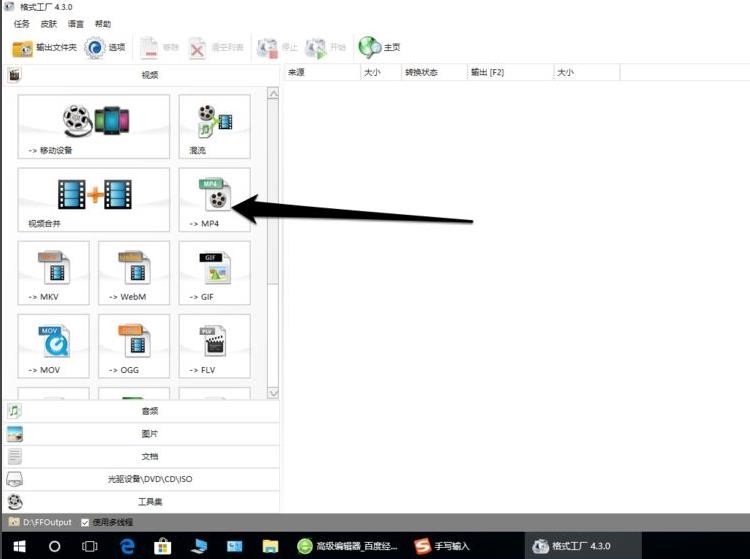Open Microsoft Store from taskbar
This screenshot has height=559, width=750.
[x=163, y=546]
